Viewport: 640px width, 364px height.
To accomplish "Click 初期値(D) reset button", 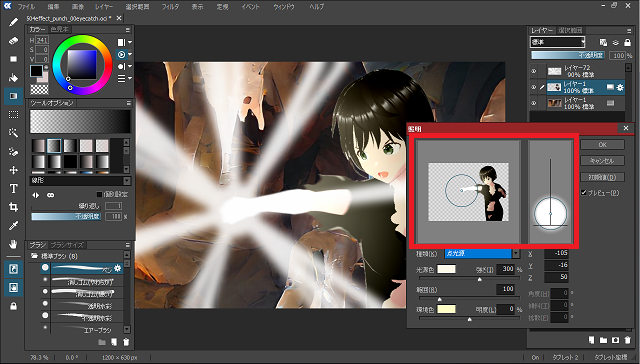I will [x=602, y=177].
